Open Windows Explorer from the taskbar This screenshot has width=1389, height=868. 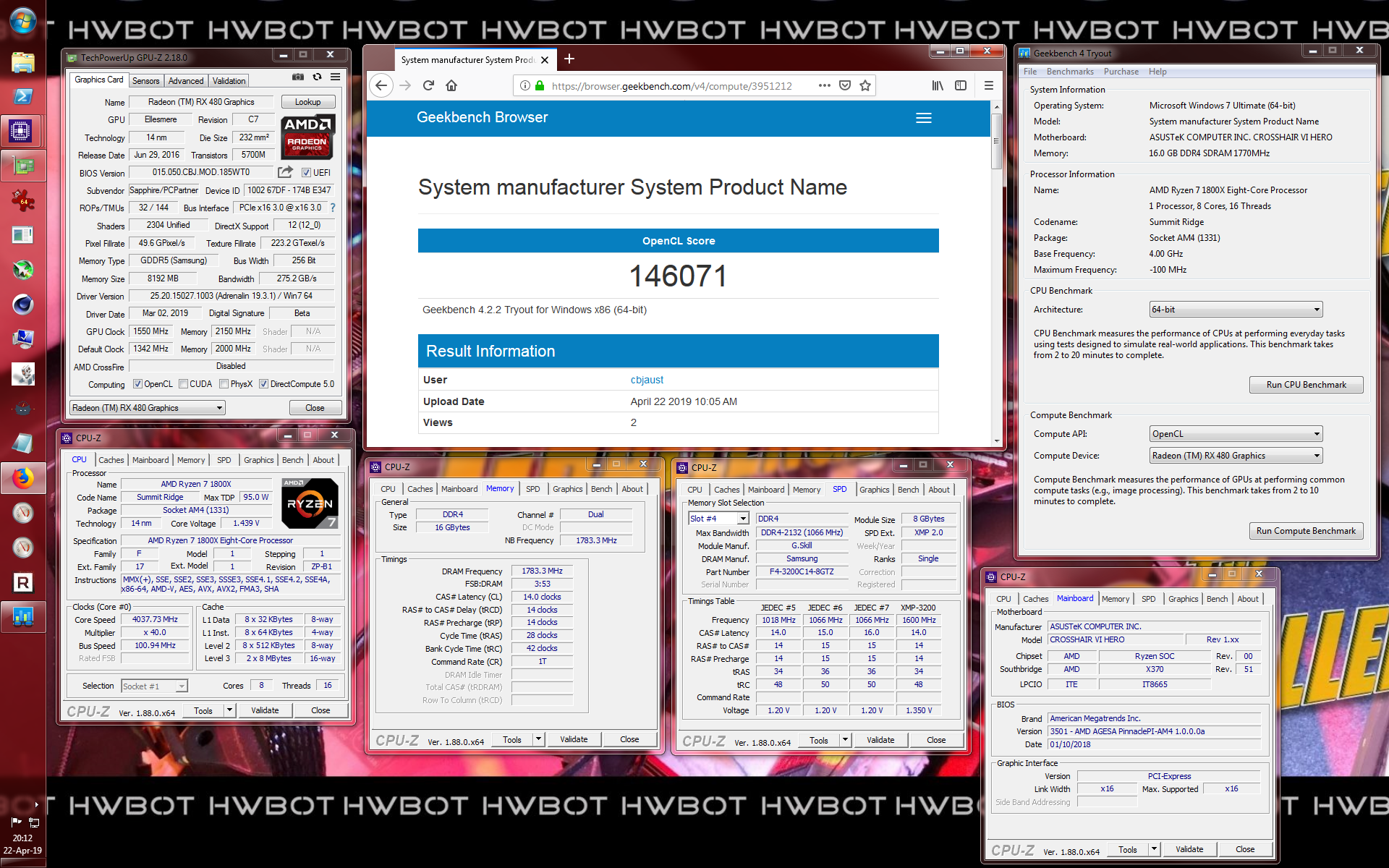(x=22, y=61)
